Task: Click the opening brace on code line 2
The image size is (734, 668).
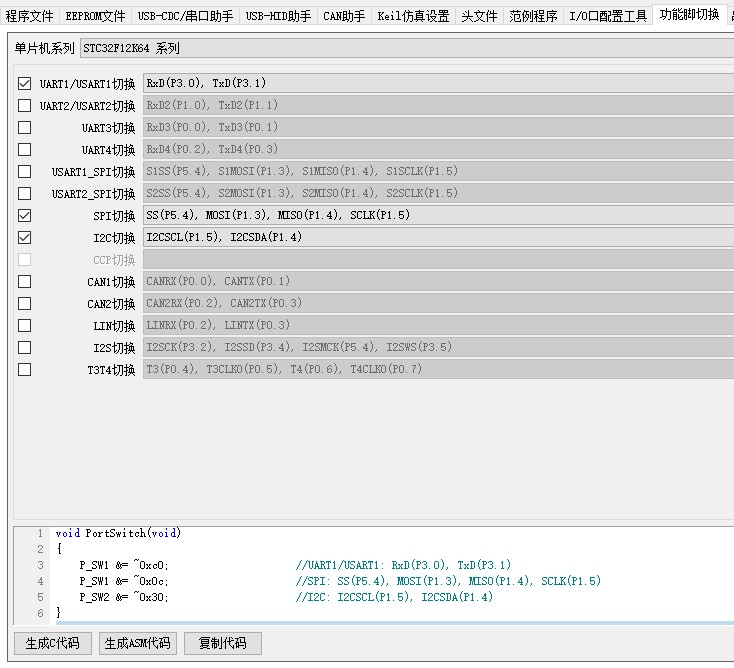Action: coord(59,549)
